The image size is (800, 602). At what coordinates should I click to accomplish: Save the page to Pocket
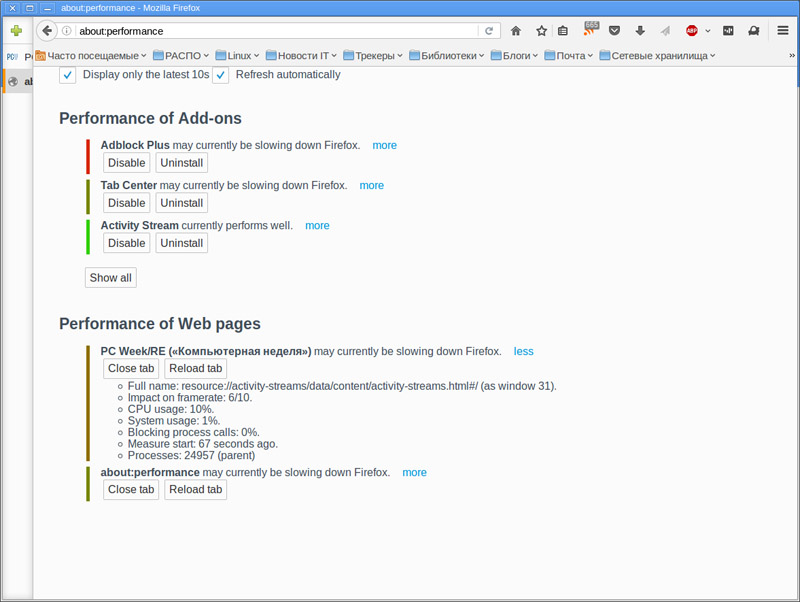point(614,31)
